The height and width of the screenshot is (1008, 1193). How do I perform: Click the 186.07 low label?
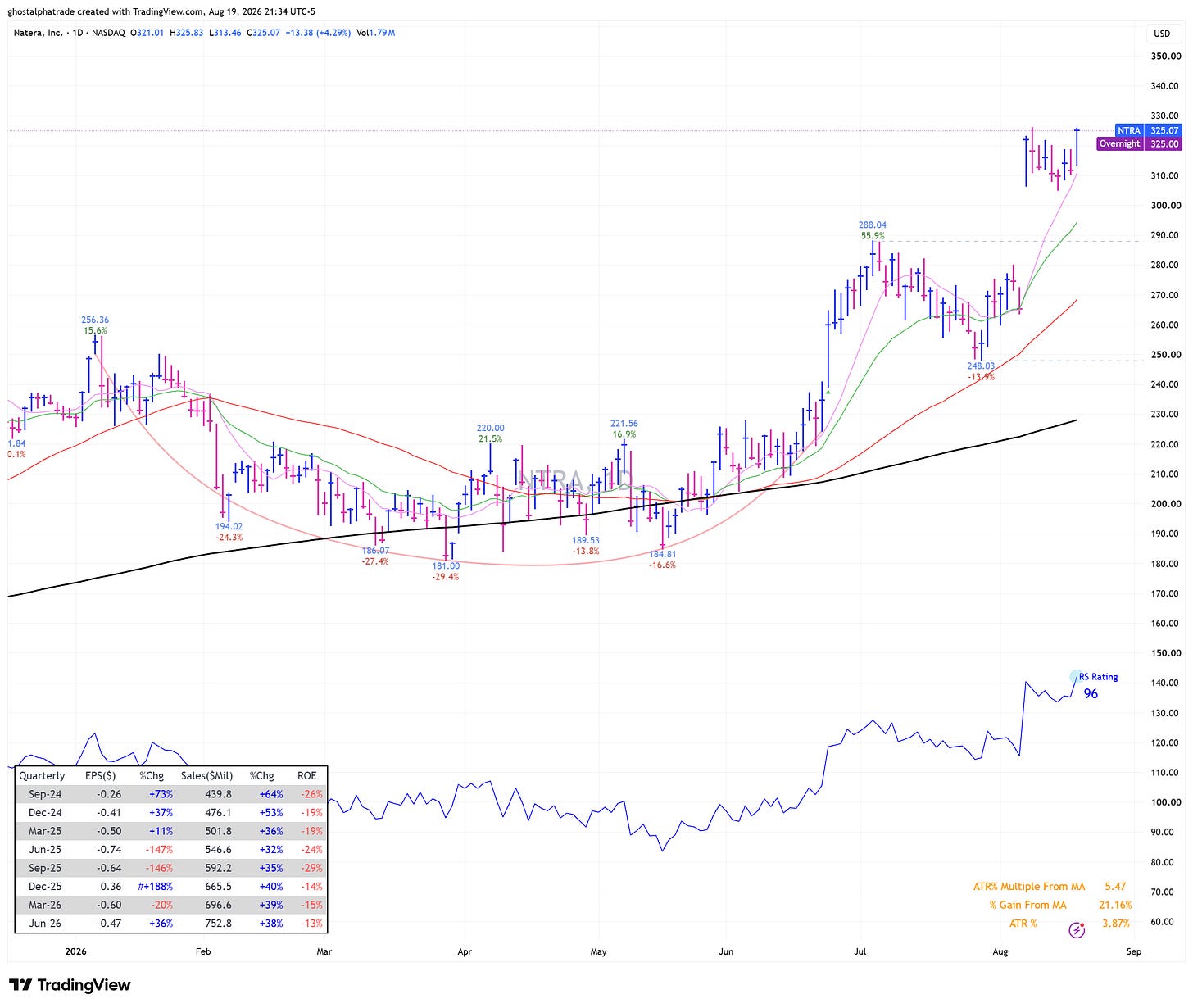pos(376,551)
